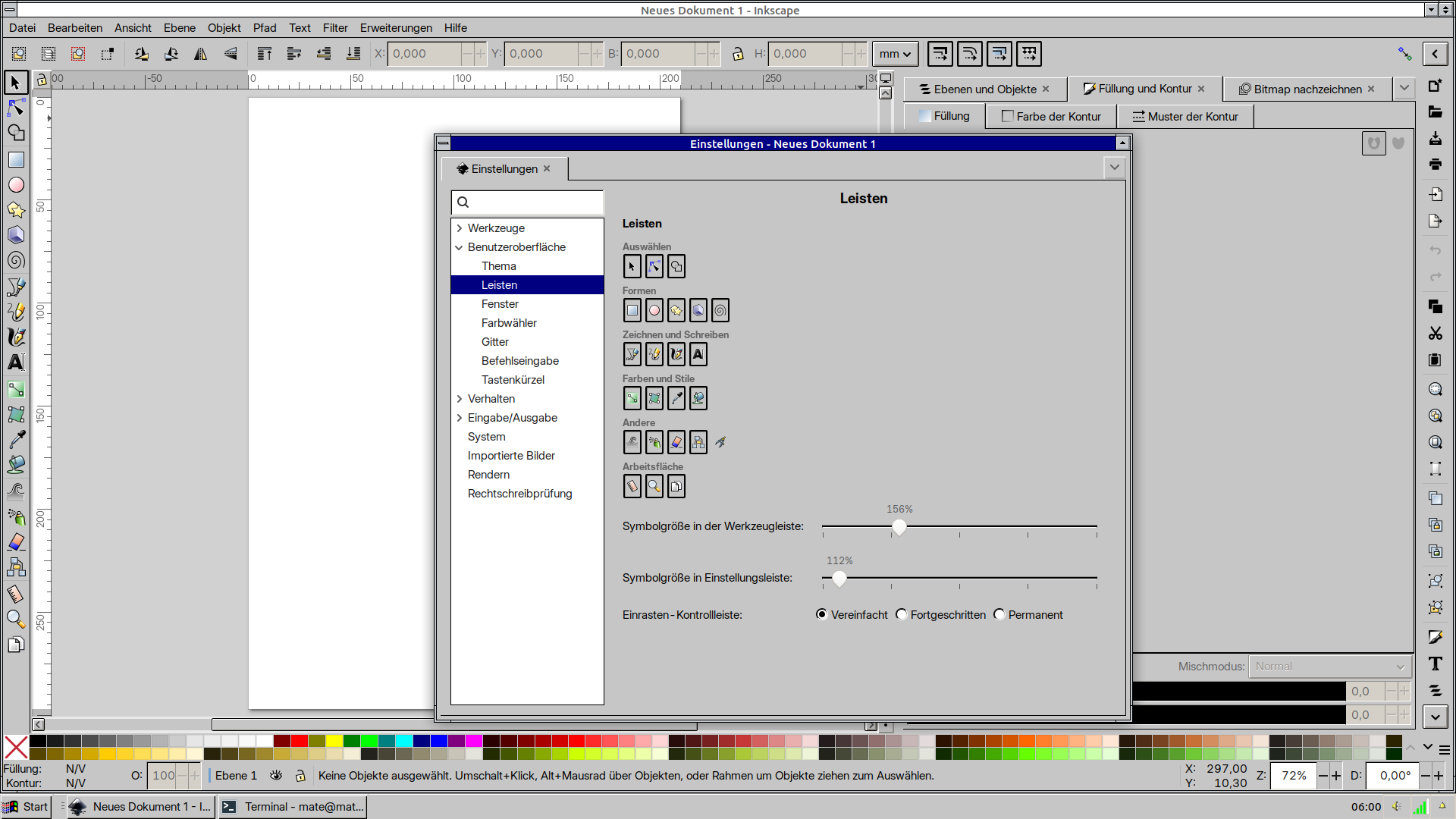This screenshot has width=1456, height=819.
Task: Select the Paint bucket tool in toolbox
Action: coord(15,465)
